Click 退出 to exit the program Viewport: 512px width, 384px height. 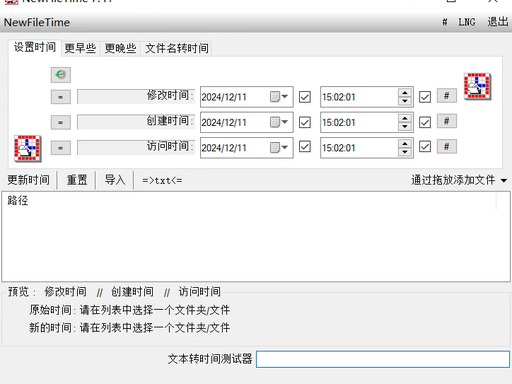pos(498,22)
